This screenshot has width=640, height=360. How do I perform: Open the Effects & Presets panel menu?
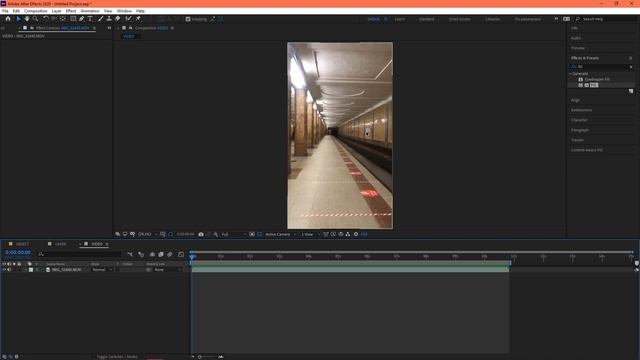pos(631,58)
